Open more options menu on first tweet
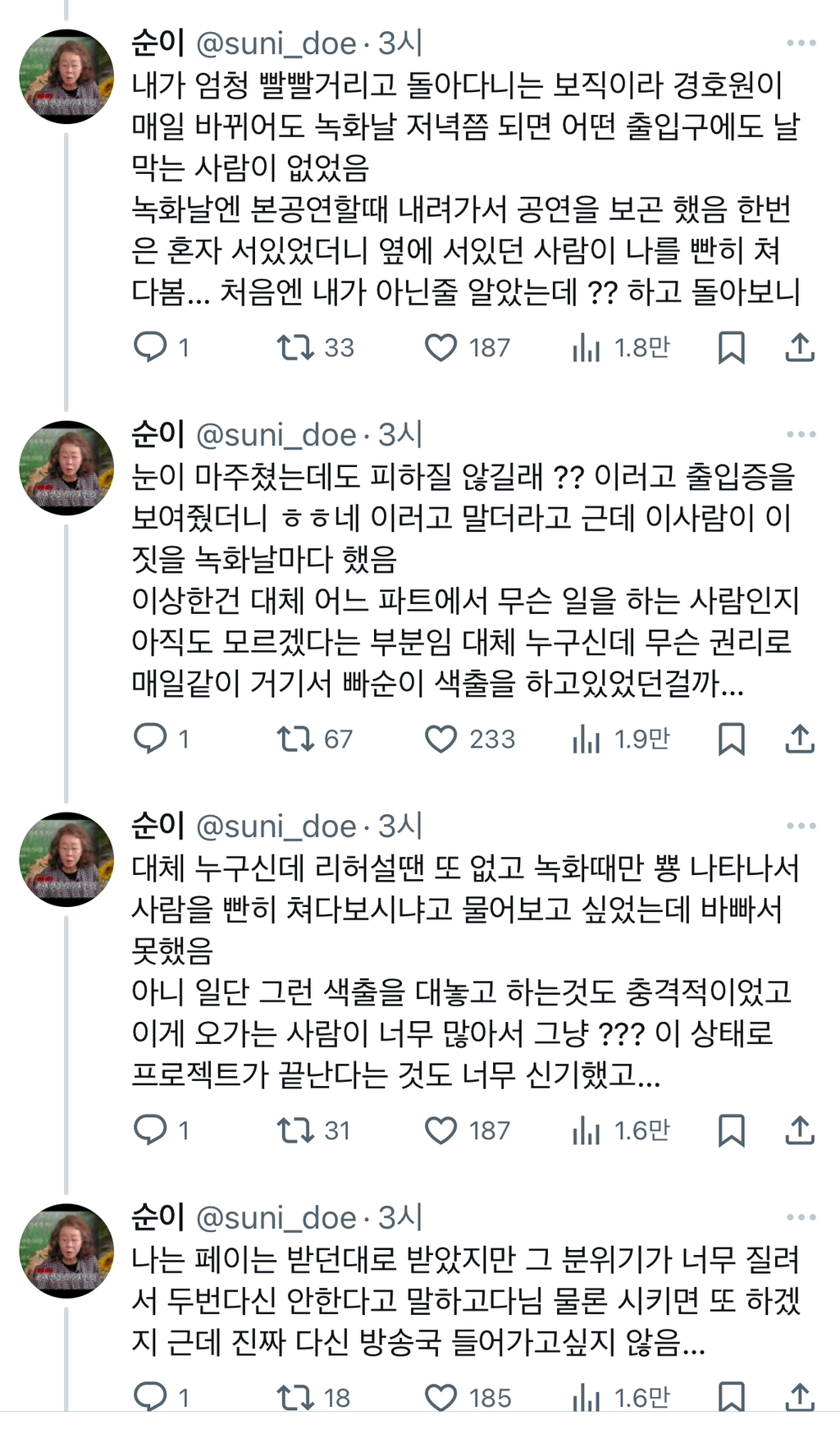Viewport: 840px width, 1429px height. point(801,44)
